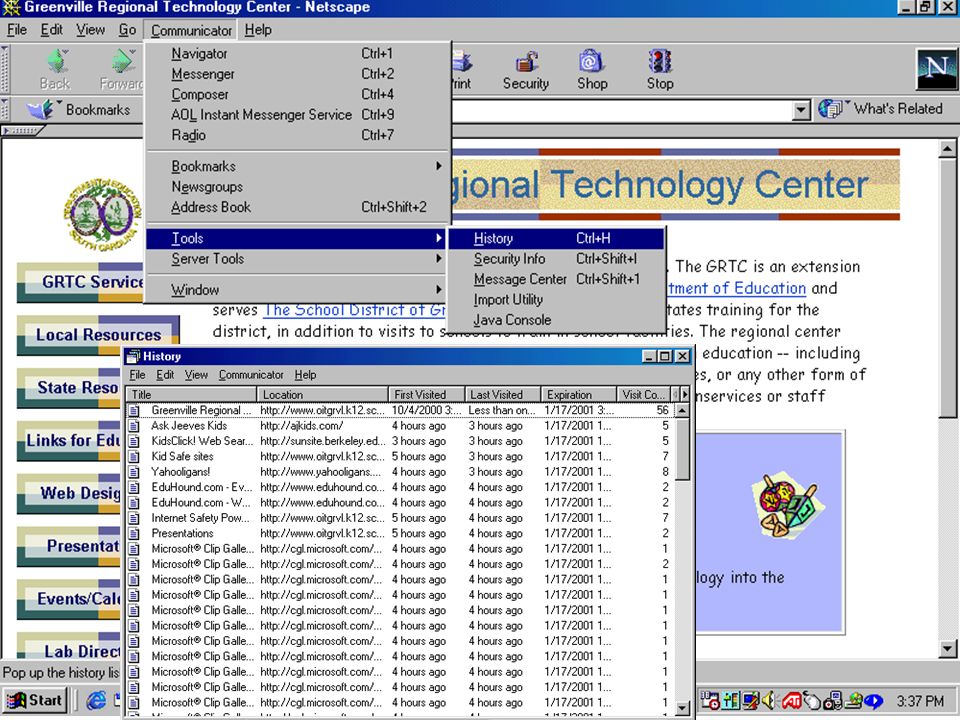Open Address Book menu item
Viewport: 960px width, 720px height.
click(x=298, y=207)
